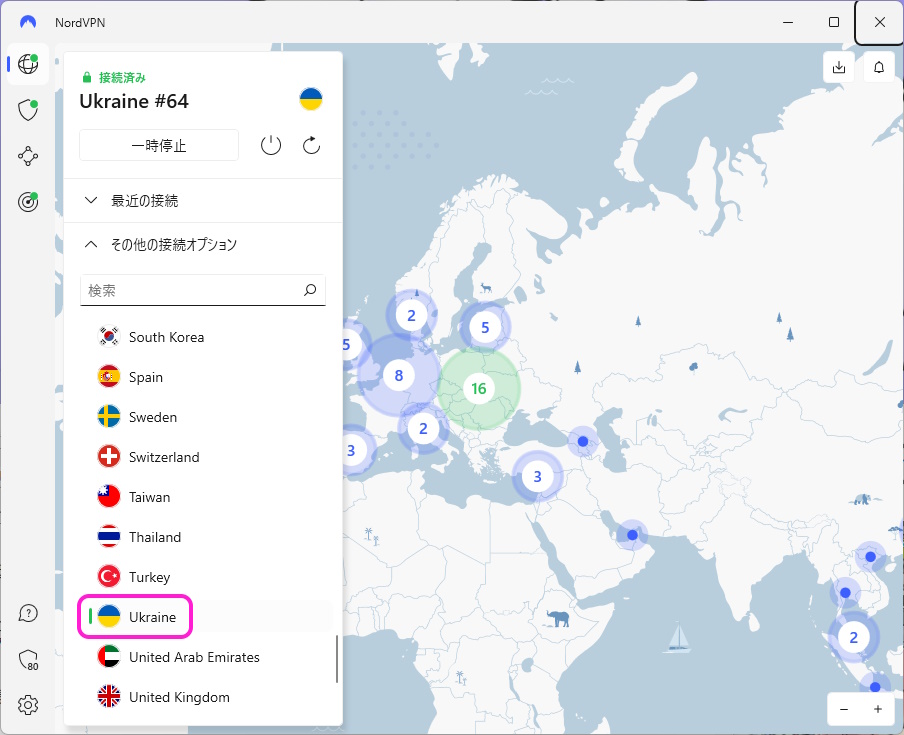Open the settings gear icon
This screenshot has height=735, width=904.
pos(28,704)
